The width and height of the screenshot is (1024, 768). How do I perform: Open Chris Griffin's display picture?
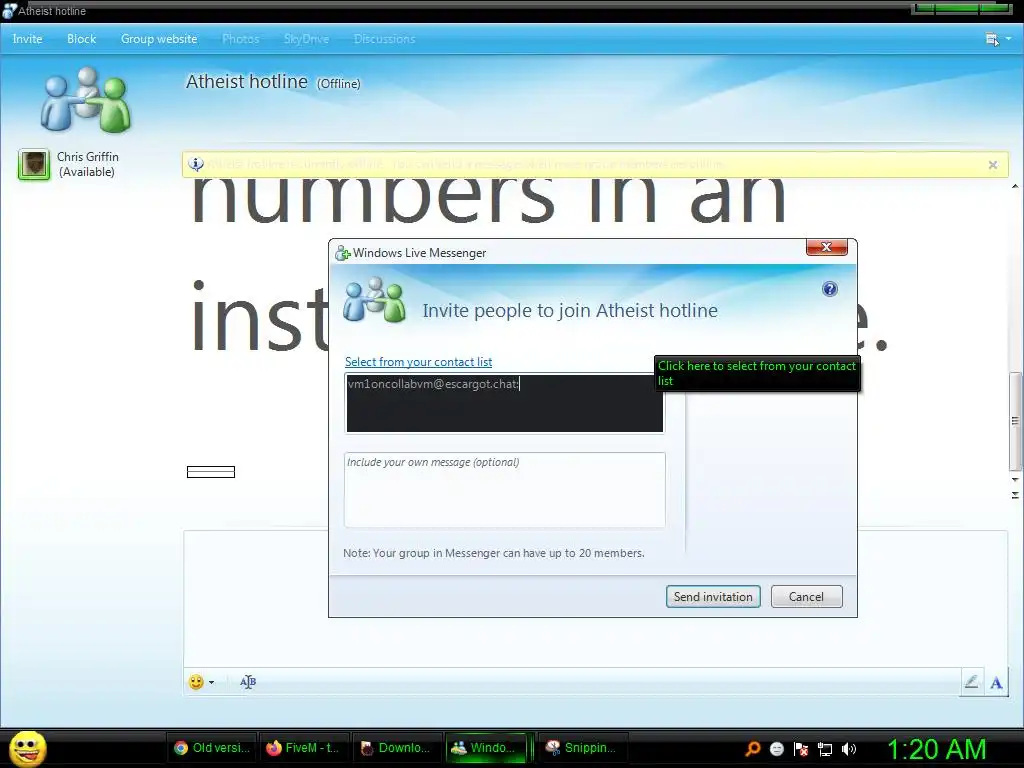pos(33,164)
